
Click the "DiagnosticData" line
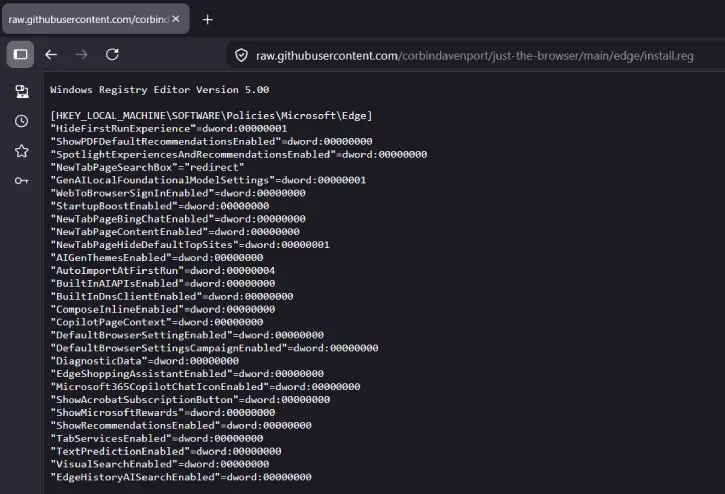[144, 361]
